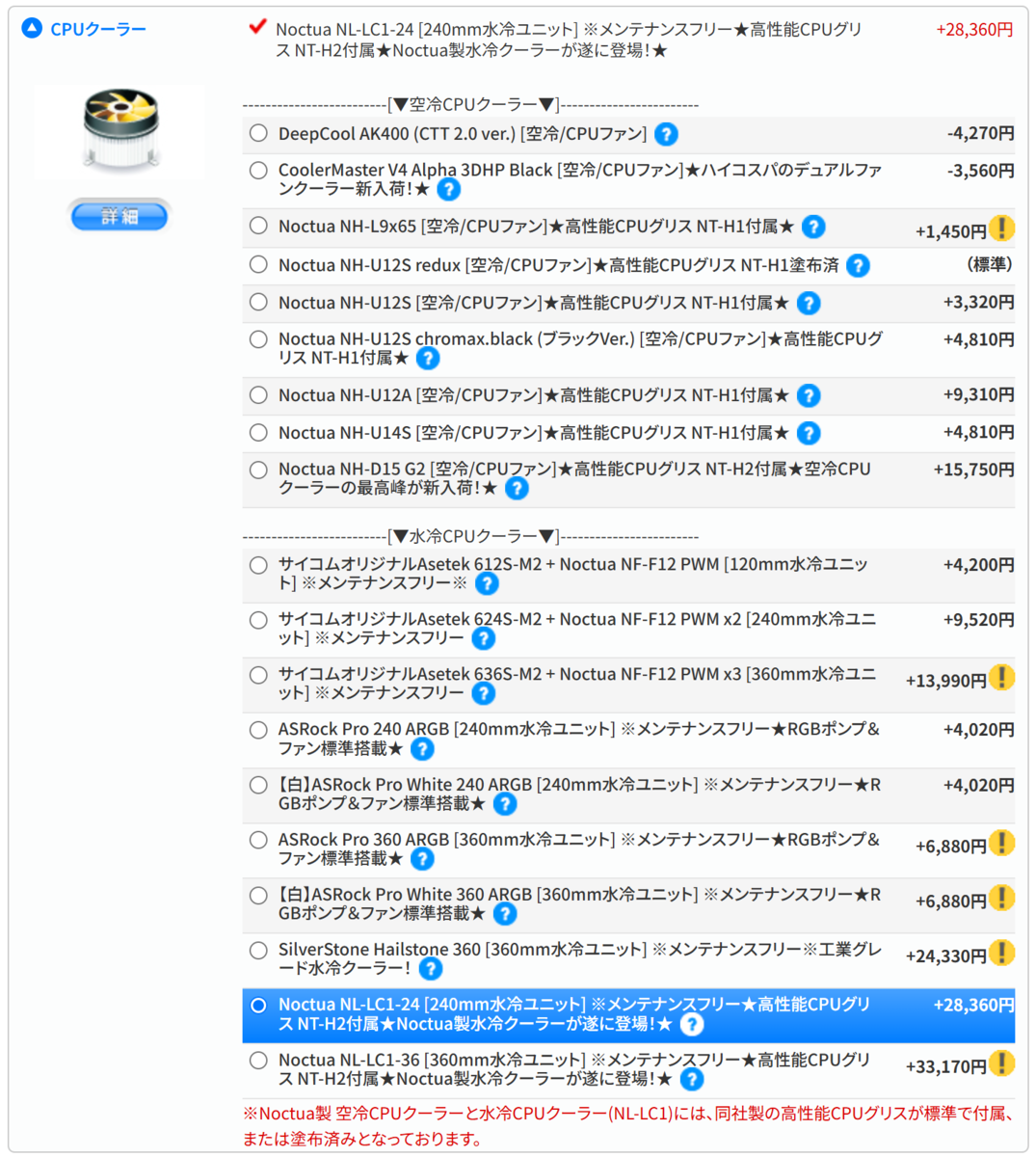Select standard Noctua NH-U12S redux option
The height and width of the screenshot is (1157, 1036).
coord(258,264)
